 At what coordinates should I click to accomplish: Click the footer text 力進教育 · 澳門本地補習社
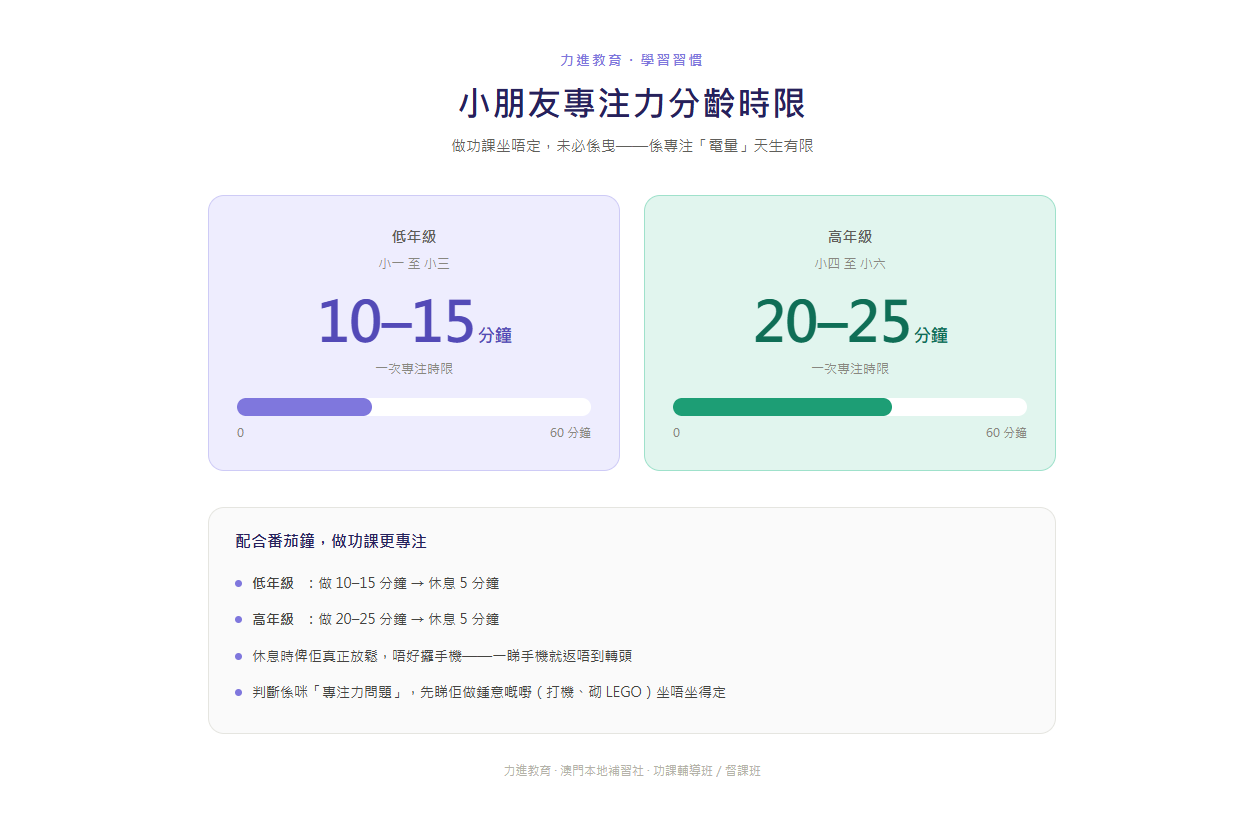632,771
